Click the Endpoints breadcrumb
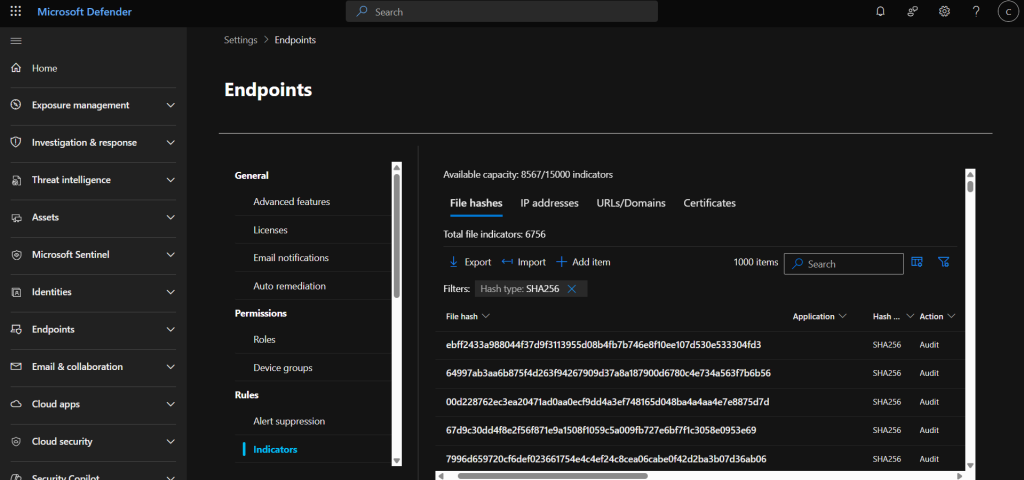This screenshot has height=480, width=1024. click(295, 40)
